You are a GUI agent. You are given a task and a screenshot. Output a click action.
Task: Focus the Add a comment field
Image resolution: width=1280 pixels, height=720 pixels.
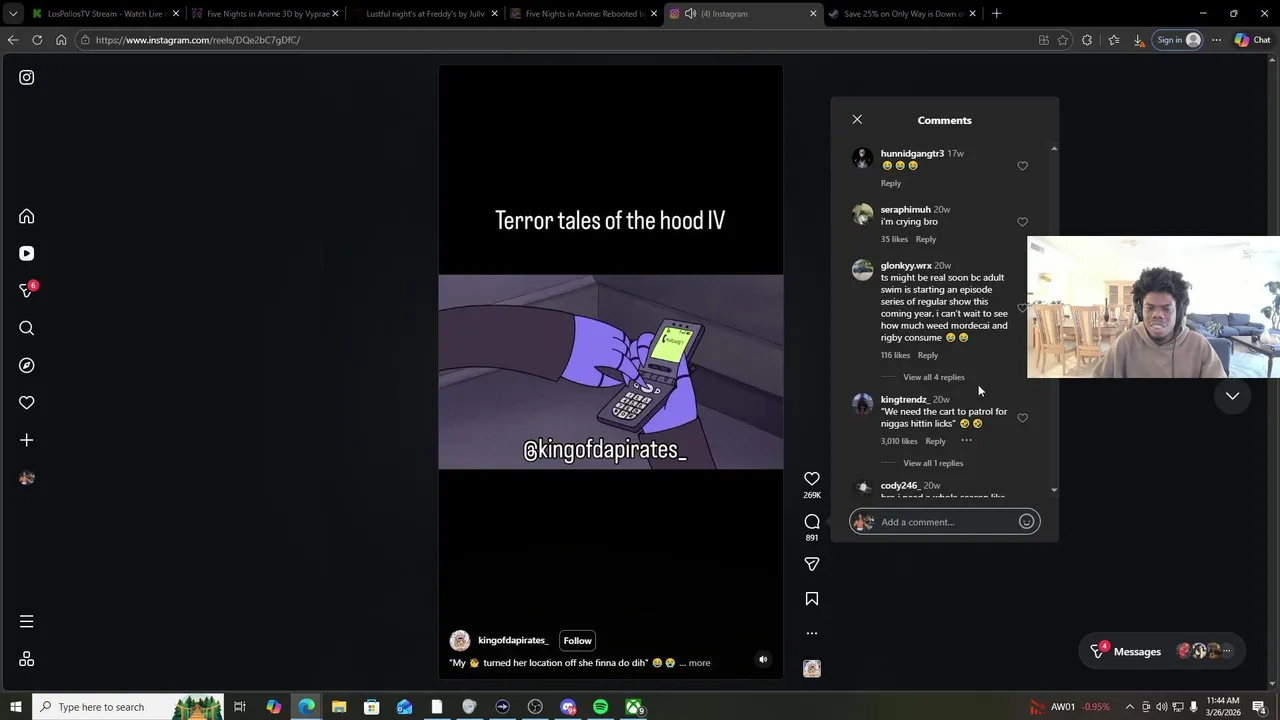[945, 522]
